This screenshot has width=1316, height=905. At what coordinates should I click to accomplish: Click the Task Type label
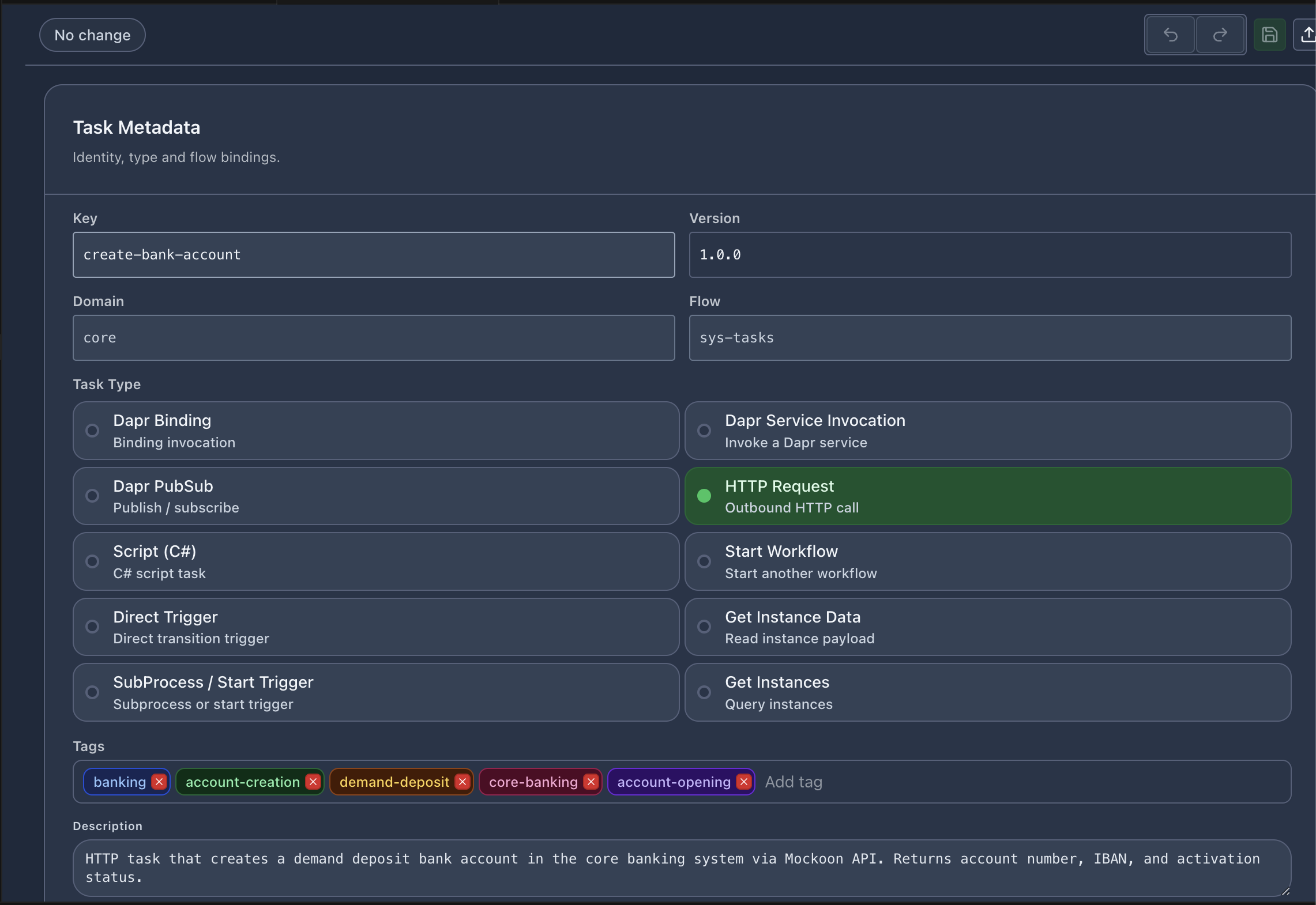point(107,384)
